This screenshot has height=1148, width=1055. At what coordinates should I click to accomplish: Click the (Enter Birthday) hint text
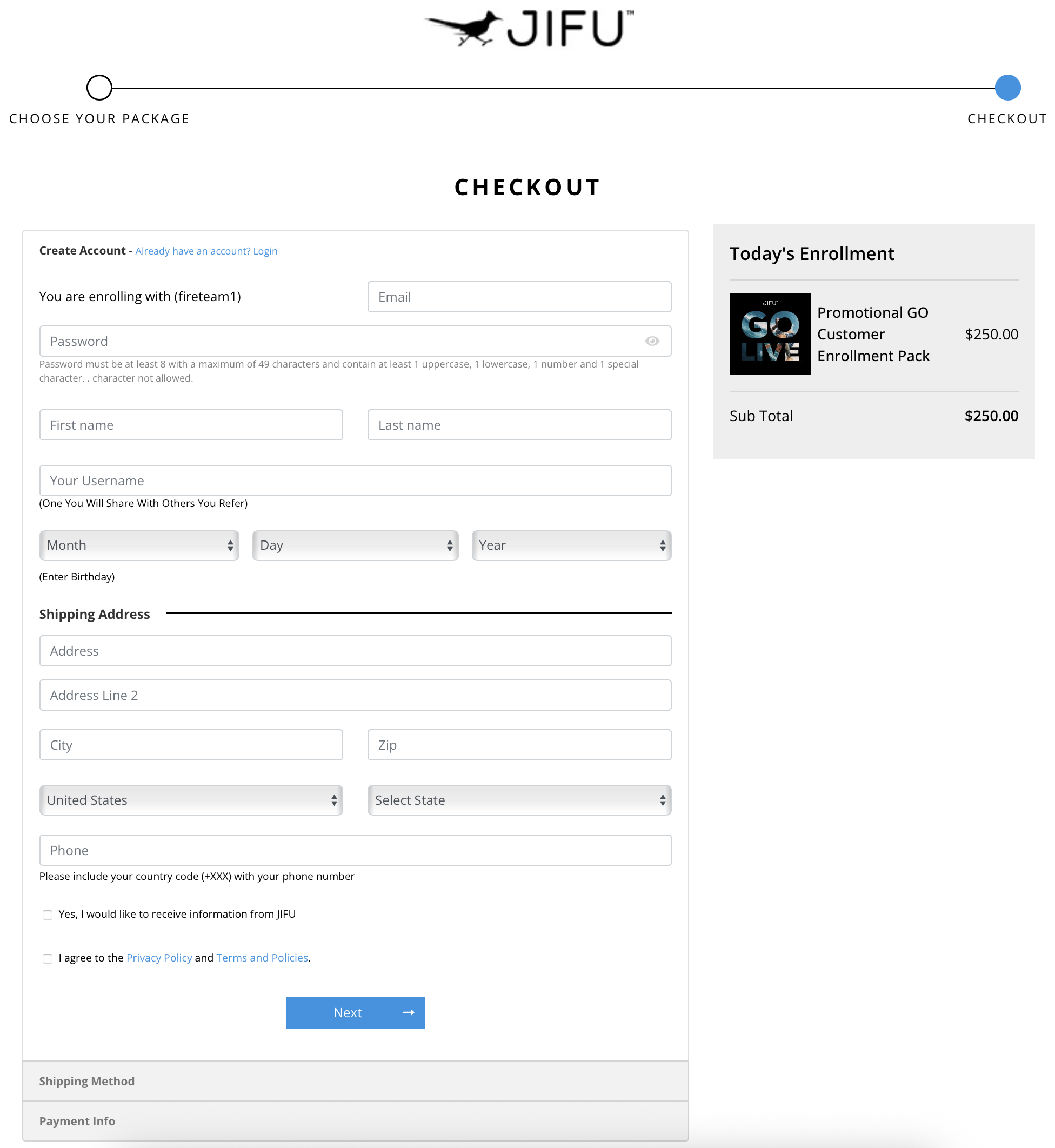pyautogui.click(x=77, y=577)
